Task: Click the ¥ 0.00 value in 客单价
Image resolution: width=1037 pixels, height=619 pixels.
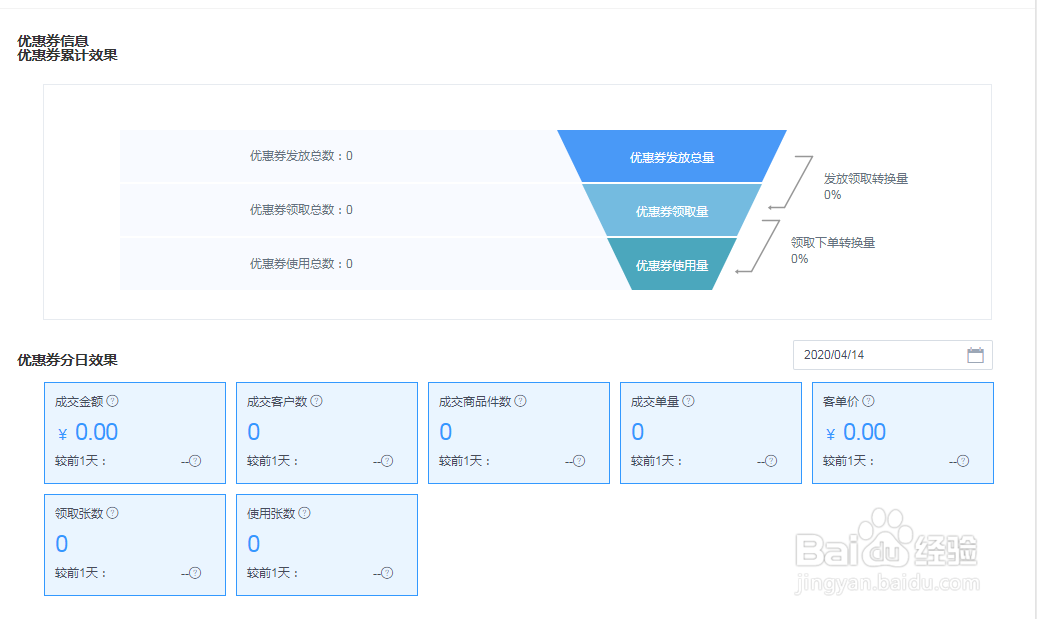Action: (x=856, y=432)
